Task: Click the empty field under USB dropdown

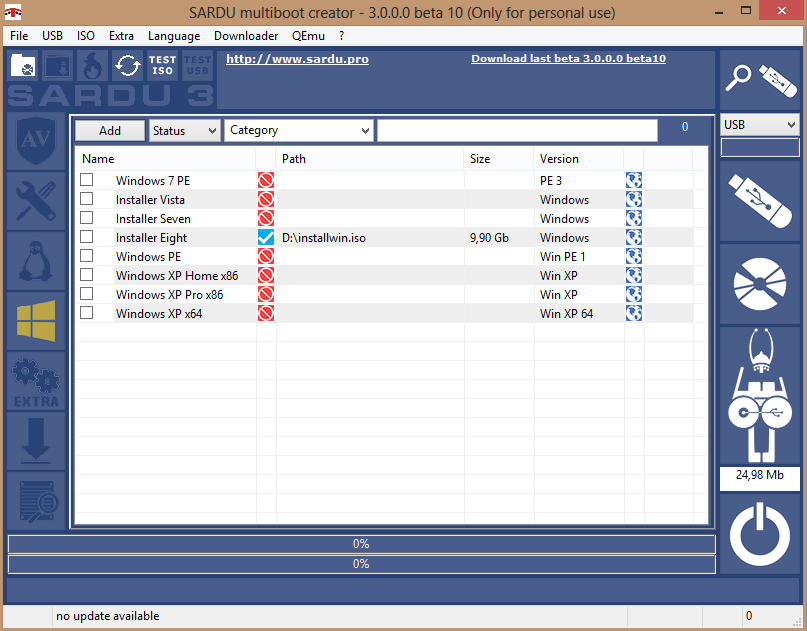Action: pyautogui.click(x=760, y=148)
